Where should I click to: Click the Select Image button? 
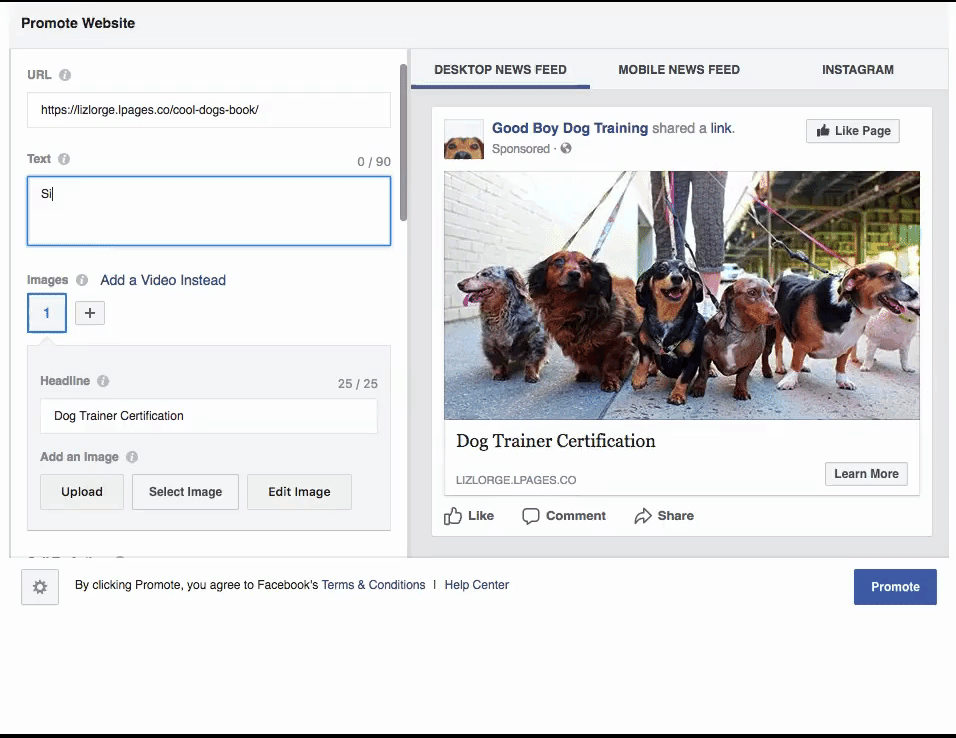[185, 492]
